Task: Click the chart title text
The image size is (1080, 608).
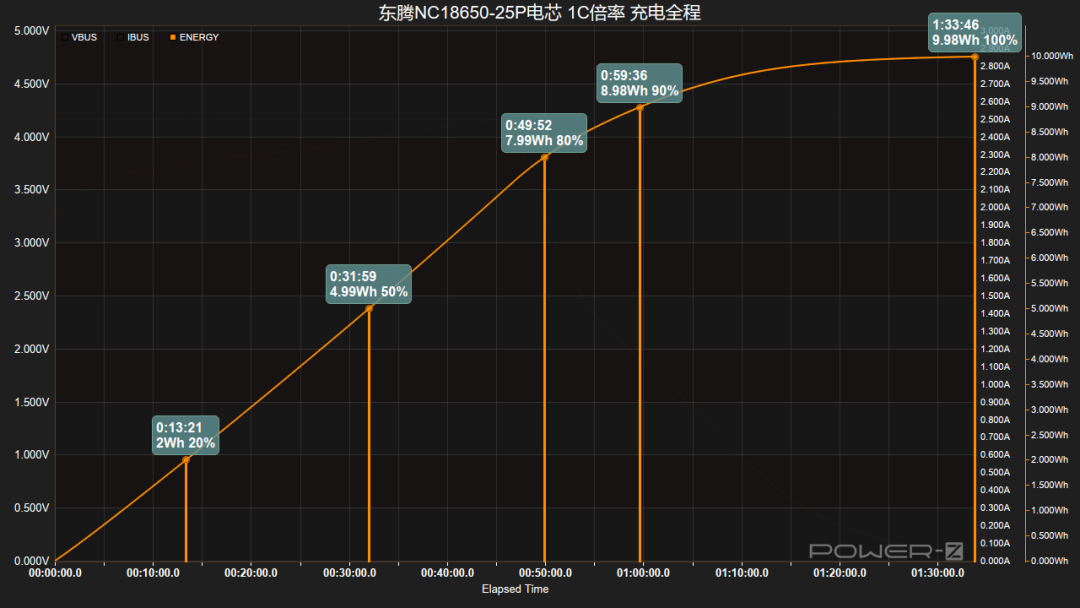Action: click(539, 12)
